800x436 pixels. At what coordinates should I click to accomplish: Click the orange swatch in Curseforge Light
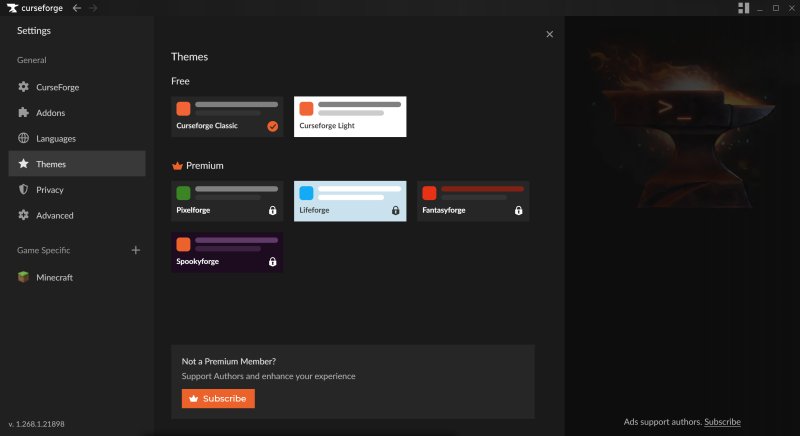[306, 108]
